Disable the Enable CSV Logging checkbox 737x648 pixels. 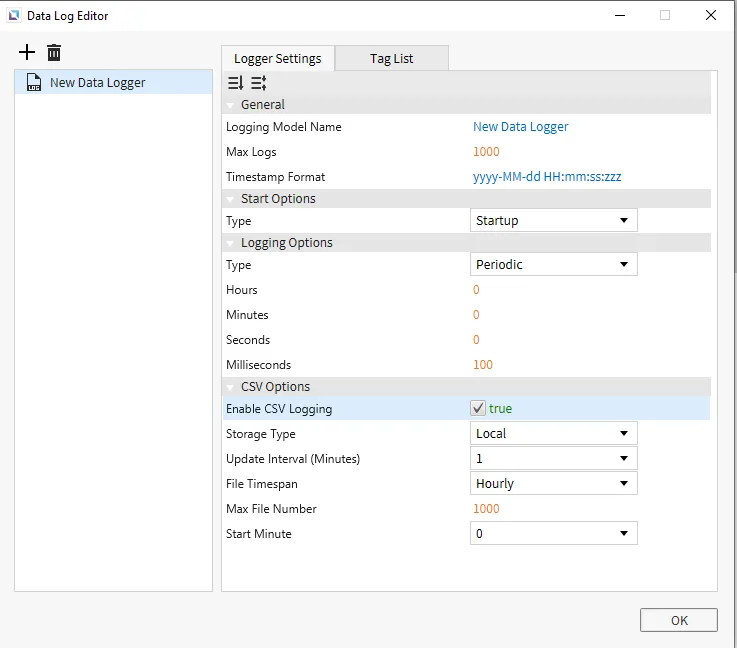click(478, 408)
